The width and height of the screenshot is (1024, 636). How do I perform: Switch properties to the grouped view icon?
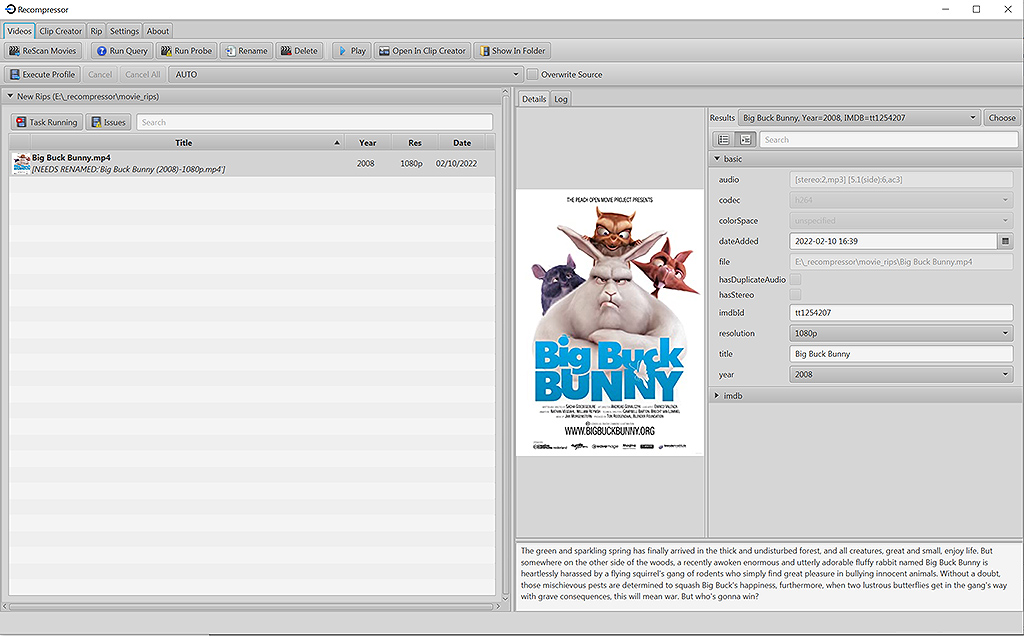[745, 140]
